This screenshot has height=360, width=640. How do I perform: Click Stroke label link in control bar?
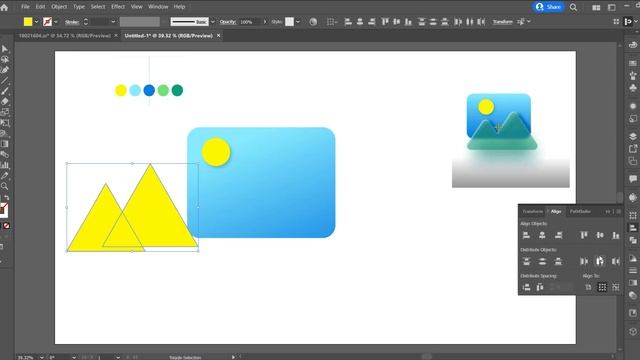(x=72, y=22)
